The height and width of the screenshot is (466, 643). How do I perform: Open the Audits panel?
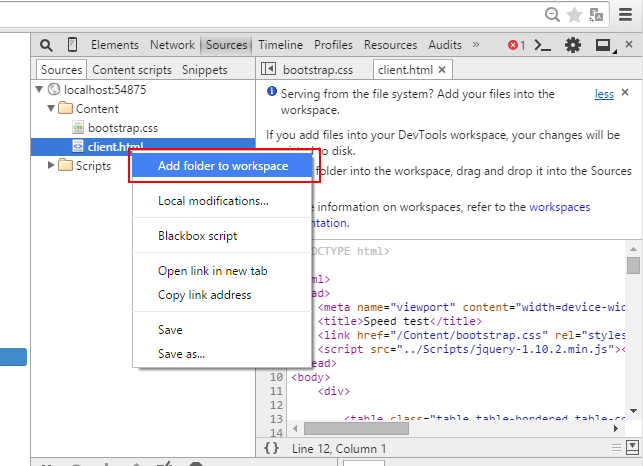click(x=445, y=45)
